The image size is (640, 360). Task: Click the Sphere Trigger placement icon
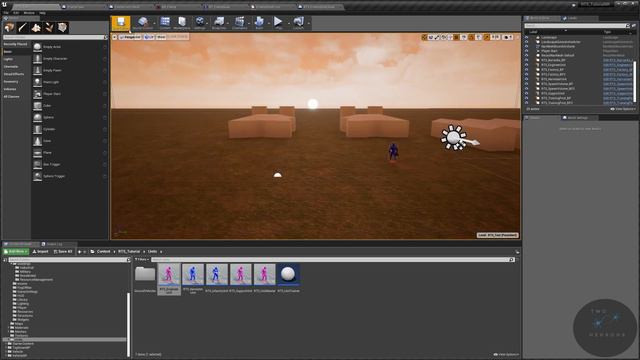[38, 176]
